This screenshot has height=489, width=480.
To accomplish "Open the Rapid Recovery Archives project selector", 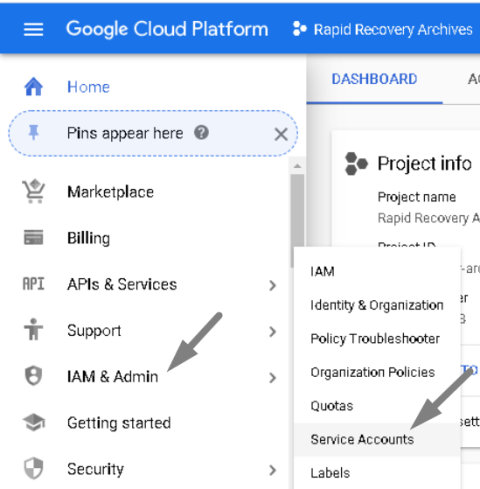I will click(x=383, y=29).
